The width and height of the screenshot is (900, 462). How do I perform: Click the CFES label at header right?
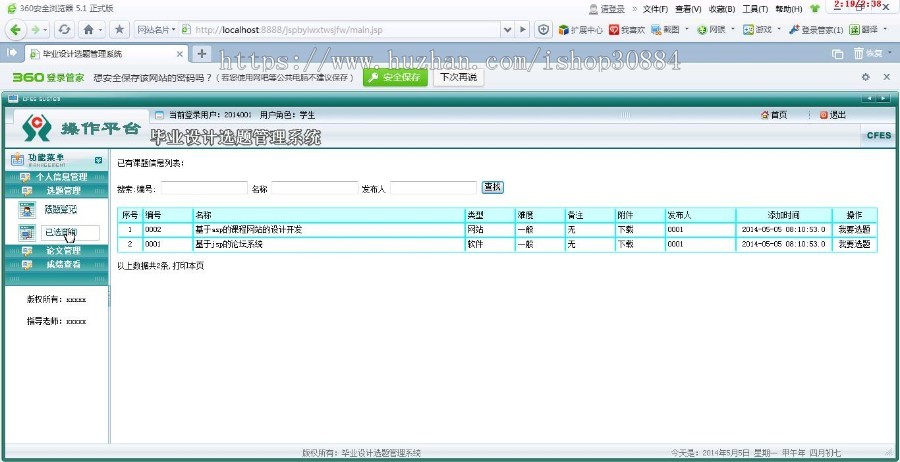(878, 135)
